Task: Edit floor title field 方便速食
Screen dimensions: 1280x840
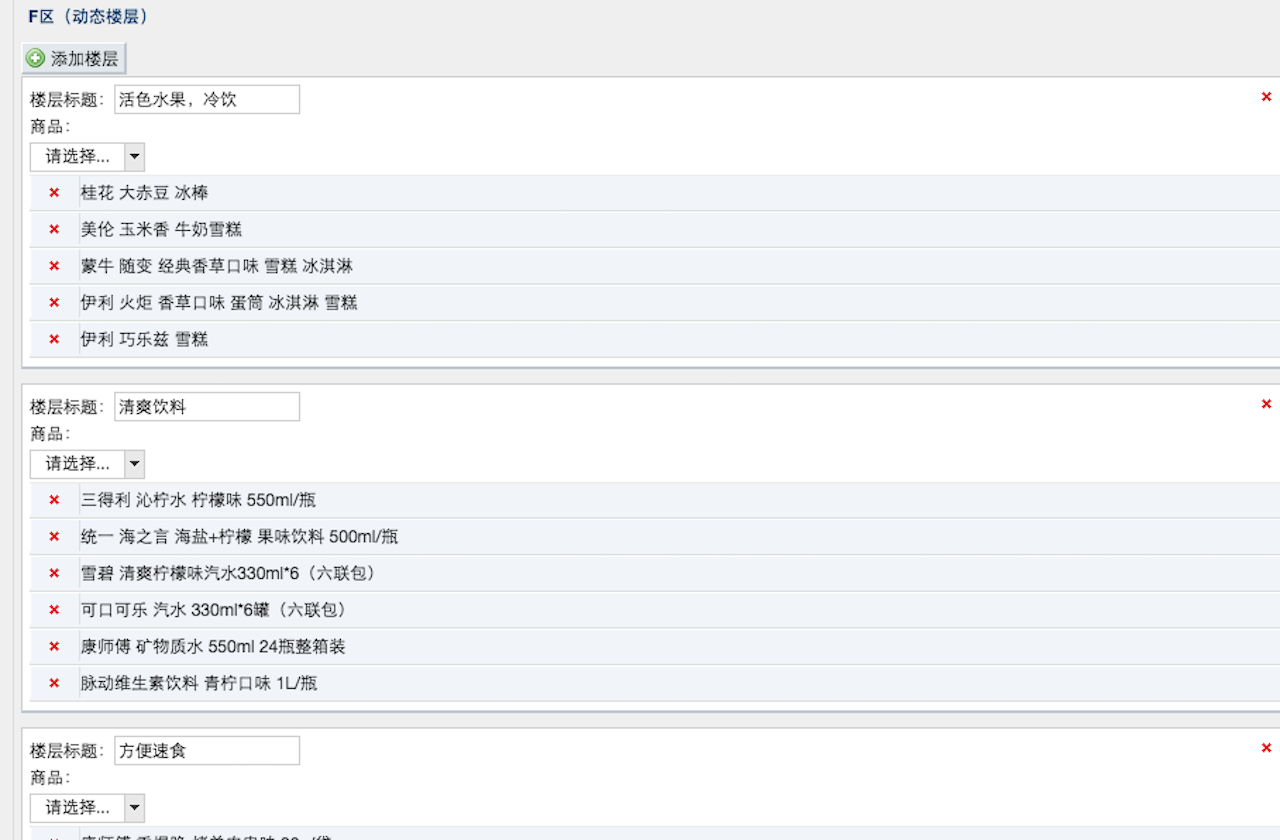Action: 207,751
